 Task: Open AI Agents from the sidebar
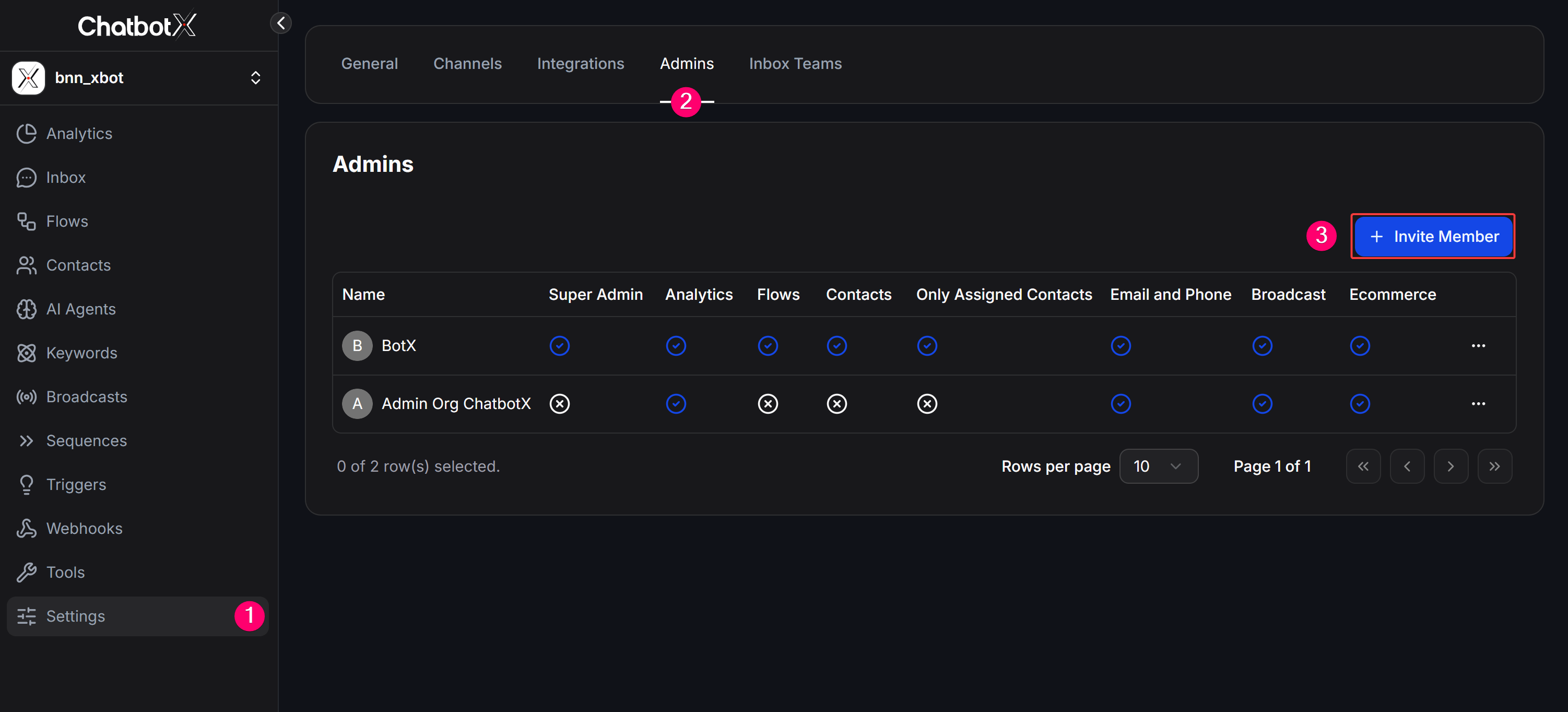point(81,309)
